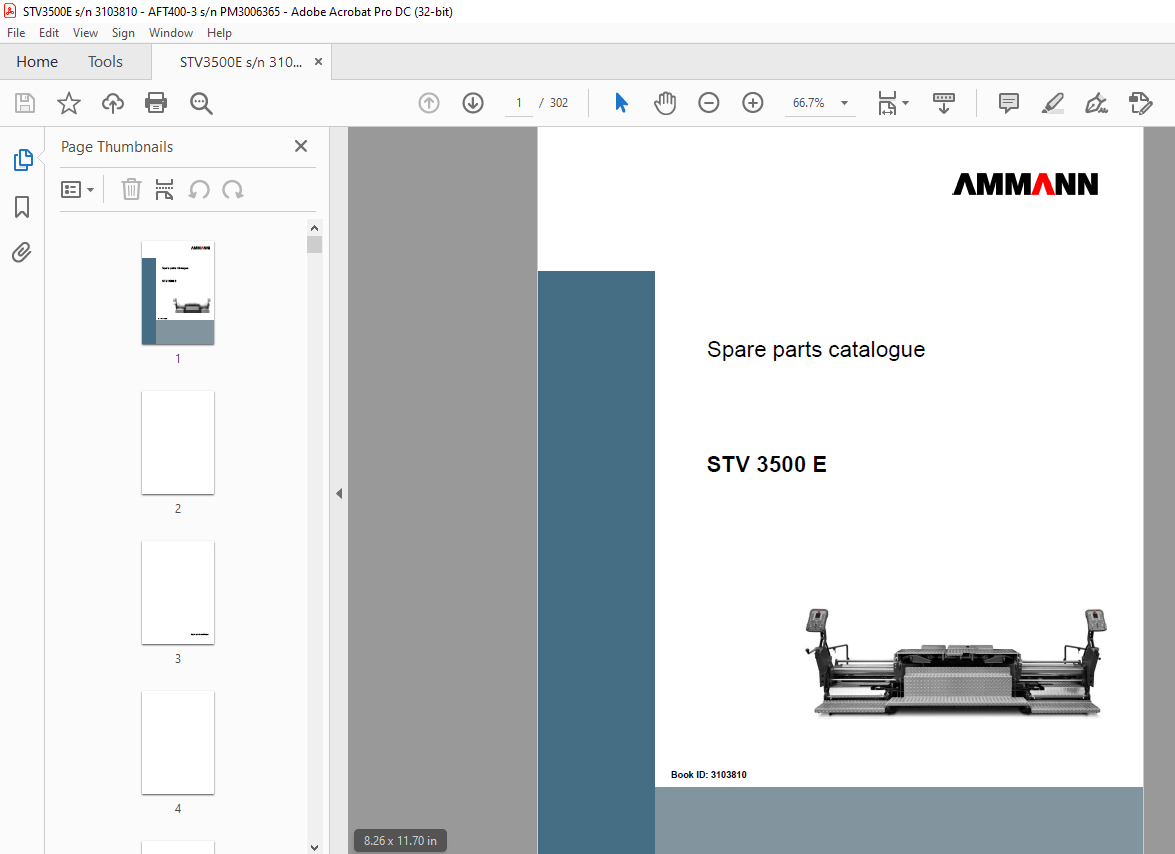Open the thumbnails options dropdown

77,190
